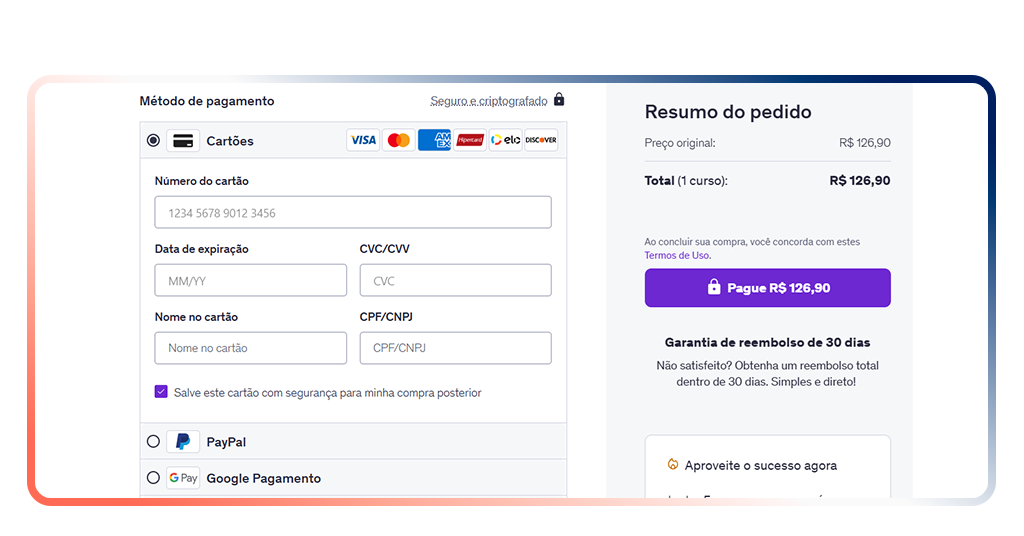Click the credit card icon beside Cartões

pos(183,140)
